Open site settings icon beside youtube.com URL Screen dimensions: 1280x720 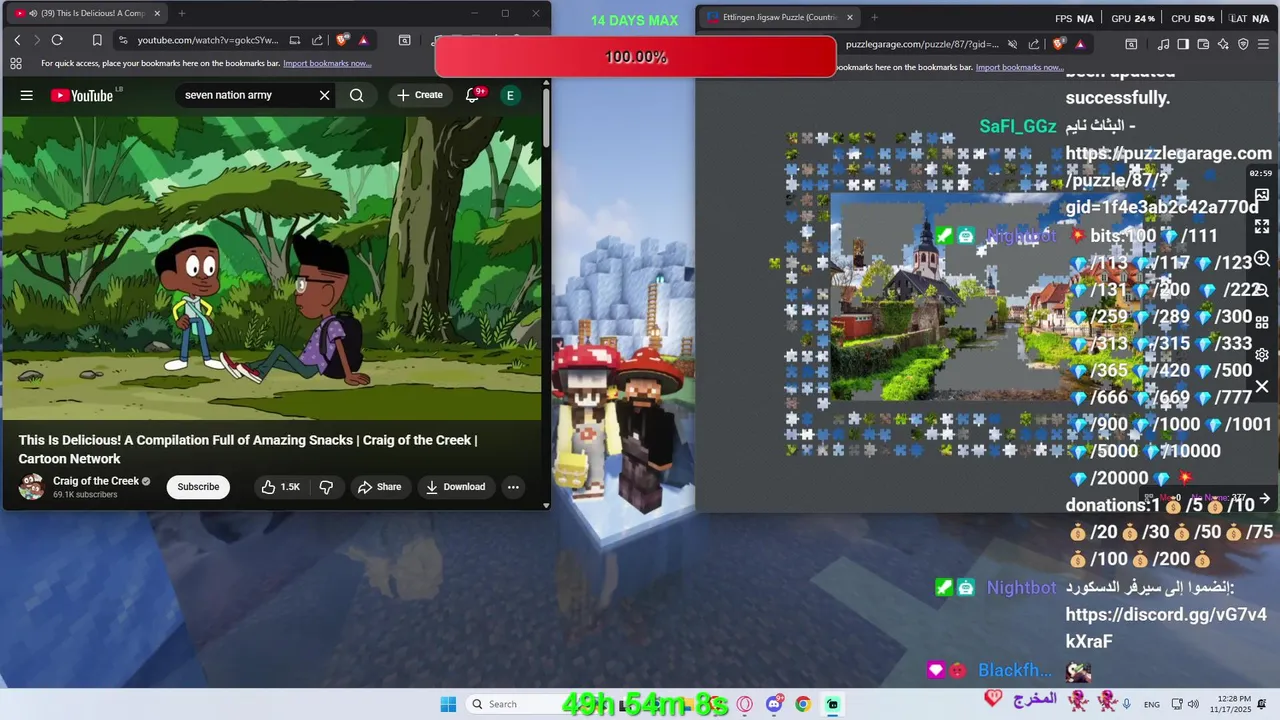tap(122, 40)
